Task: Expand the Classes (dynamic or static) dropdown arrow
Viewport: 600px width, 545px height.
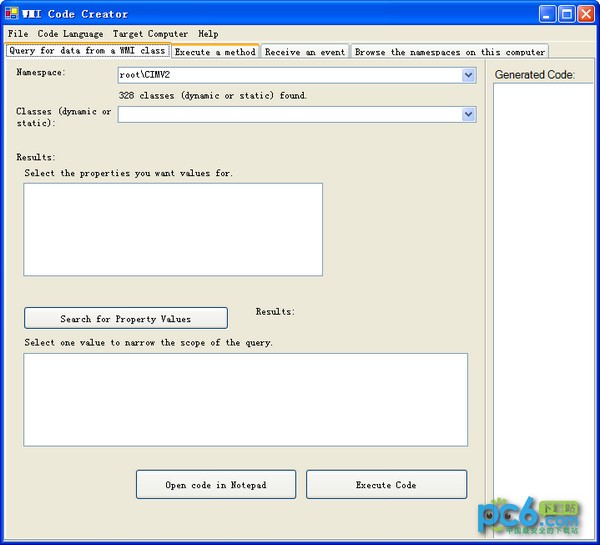Action: [x=468, y=114]
